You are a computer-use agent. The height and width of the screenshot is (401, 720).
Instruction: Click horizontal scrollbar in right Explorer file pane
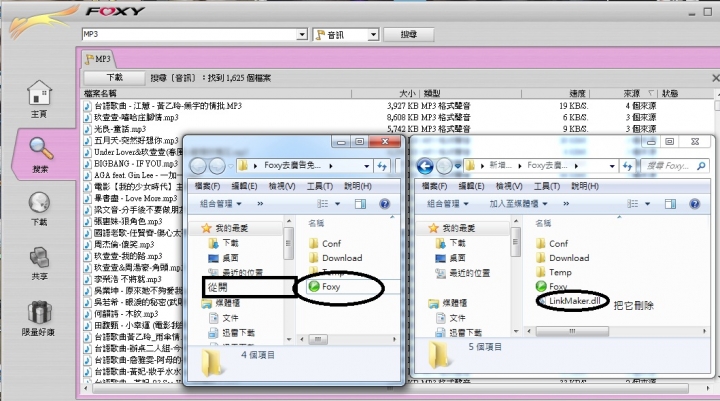pyautogui.click(x=572, y=331)
